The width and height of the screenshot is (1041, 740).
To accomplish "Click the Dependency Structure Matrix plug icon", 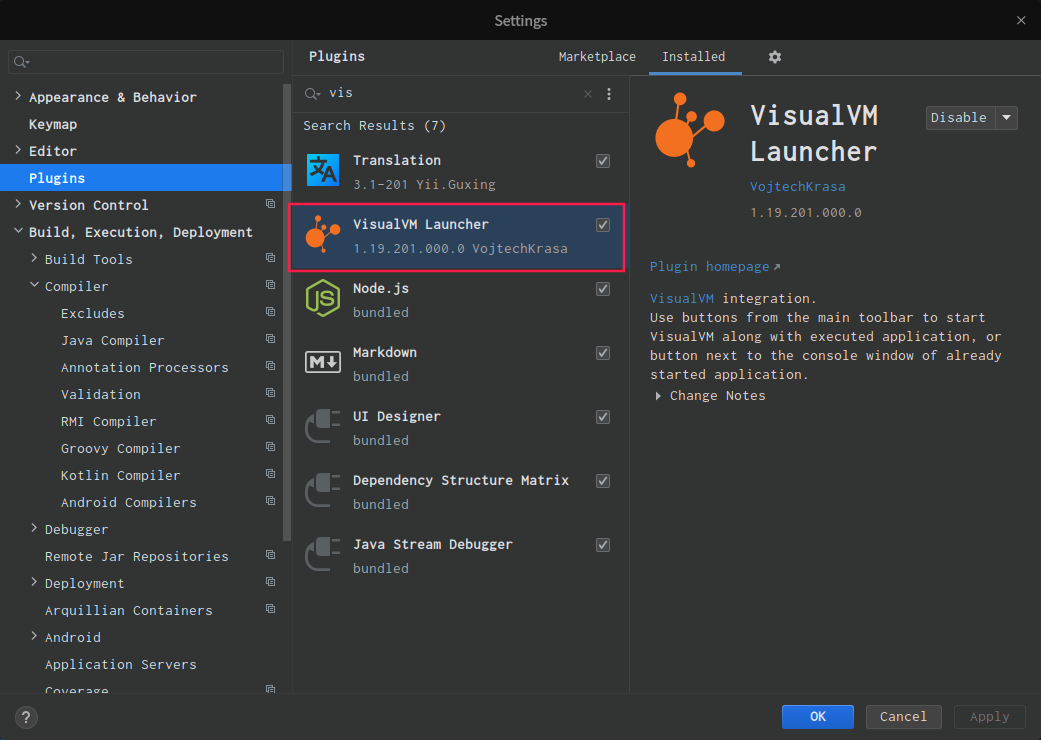I will pos(323,490).
